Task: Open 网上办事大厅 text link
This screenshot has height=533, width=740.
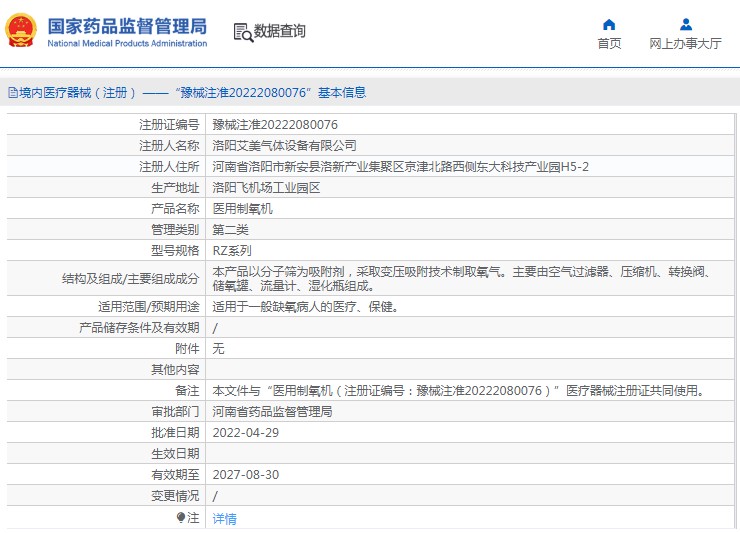Action: pos(685,43)
